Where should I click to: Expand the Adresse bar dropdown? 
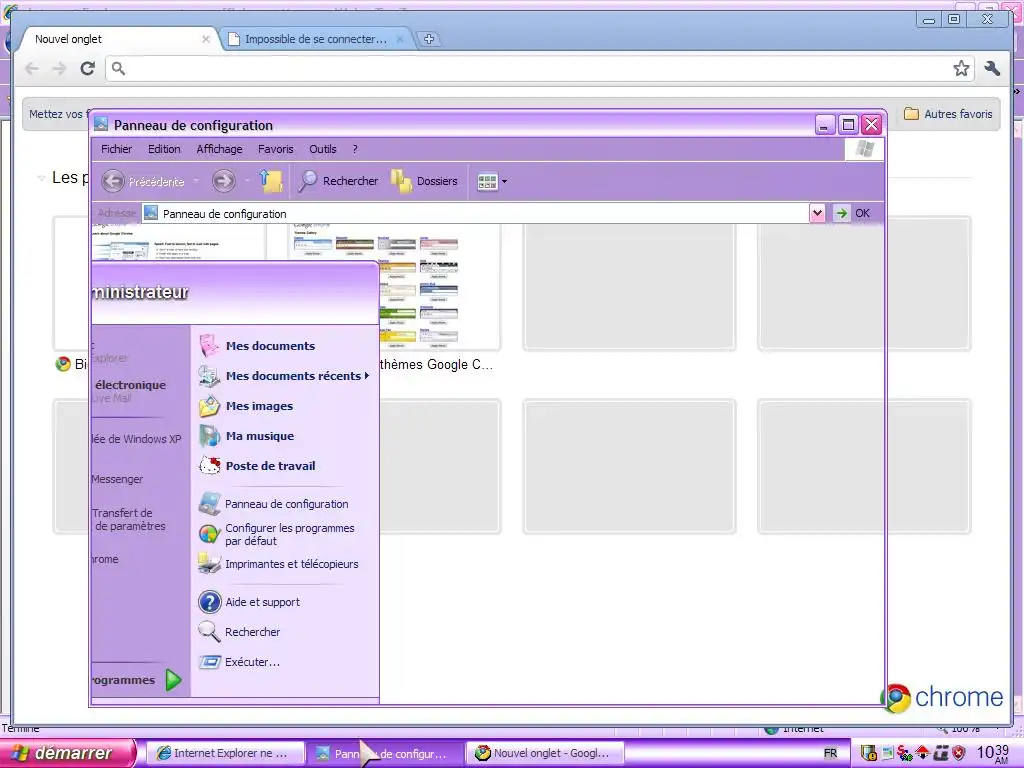(816, 213)
